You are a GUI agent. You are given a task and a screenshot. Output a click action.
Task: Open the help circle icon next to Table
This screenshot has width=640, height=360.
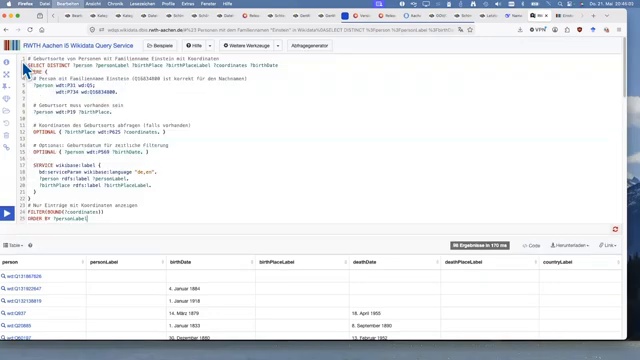coord(30,245)
